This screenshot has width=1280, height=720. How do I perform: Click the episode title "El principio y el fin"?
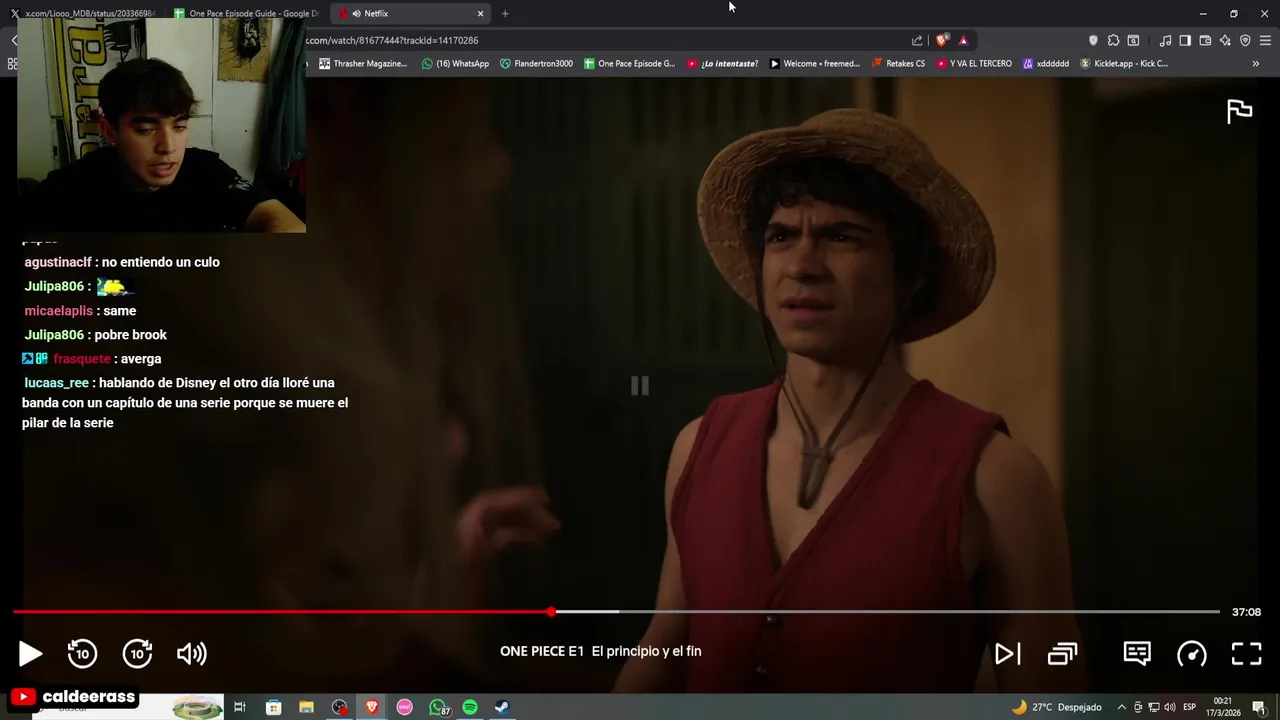click(646, 651)
